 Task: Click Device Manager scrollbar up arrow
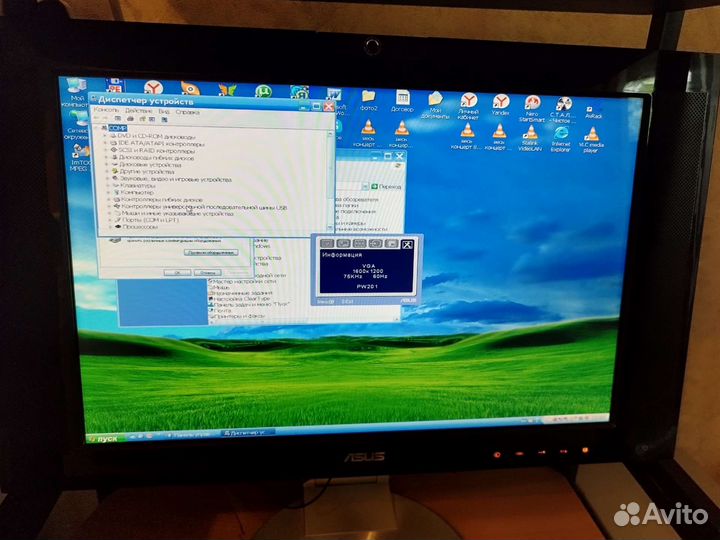coord(330,133)
